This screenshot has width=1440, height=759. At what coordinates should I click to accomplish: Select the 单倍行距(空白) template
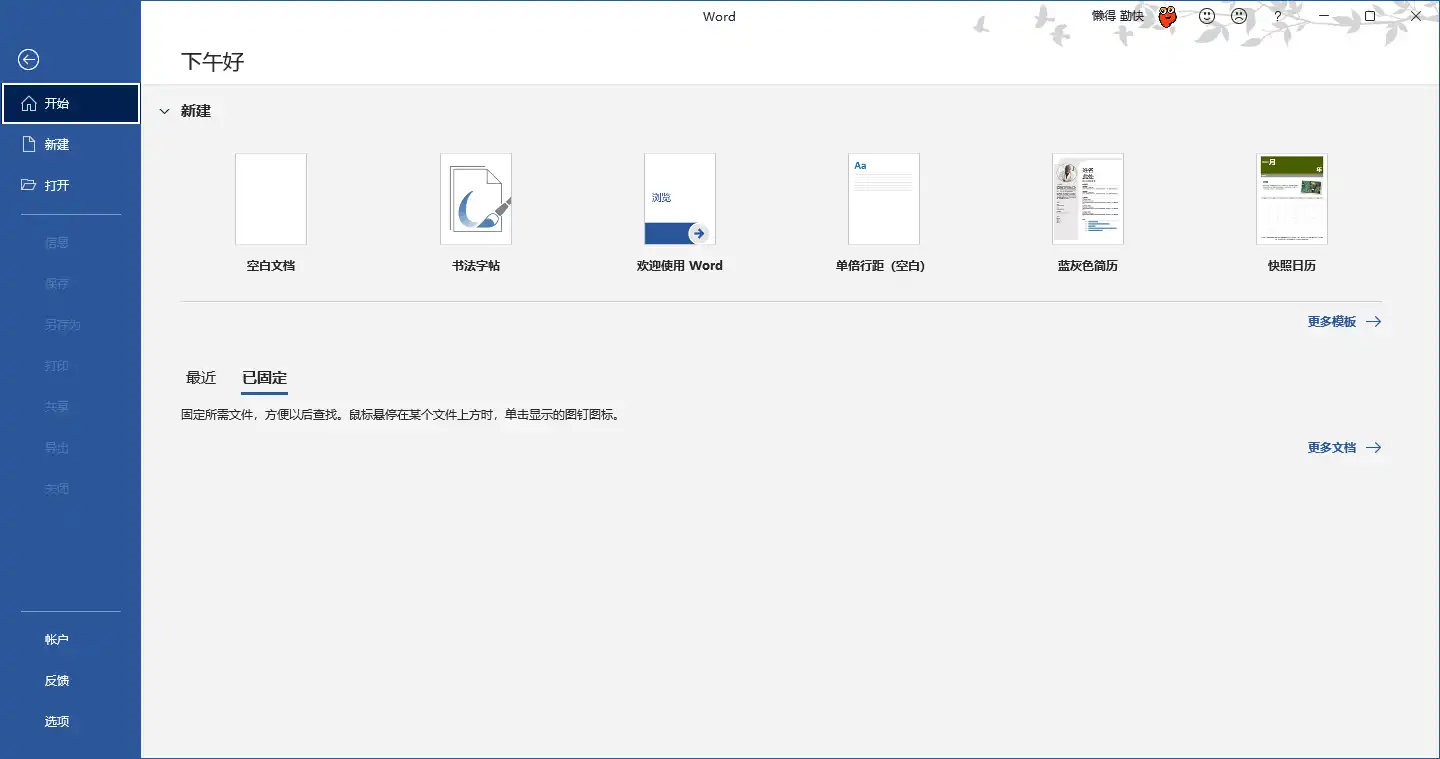(884, 199)
